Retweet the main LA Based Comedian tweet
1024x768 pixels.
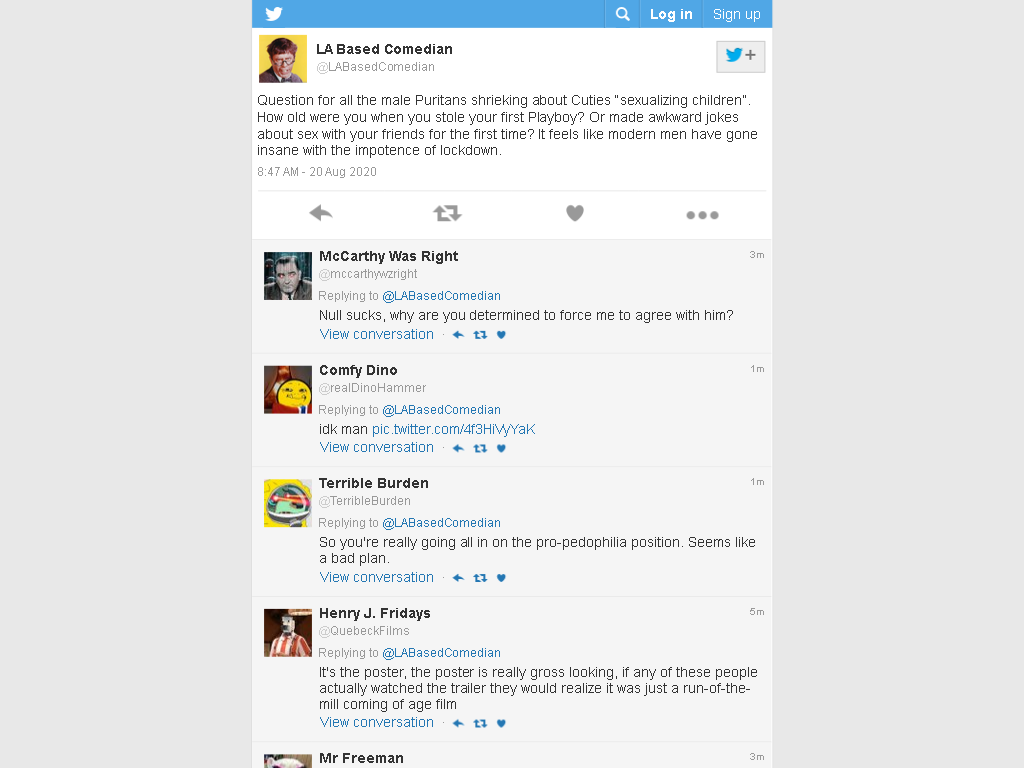pos(447,213)
